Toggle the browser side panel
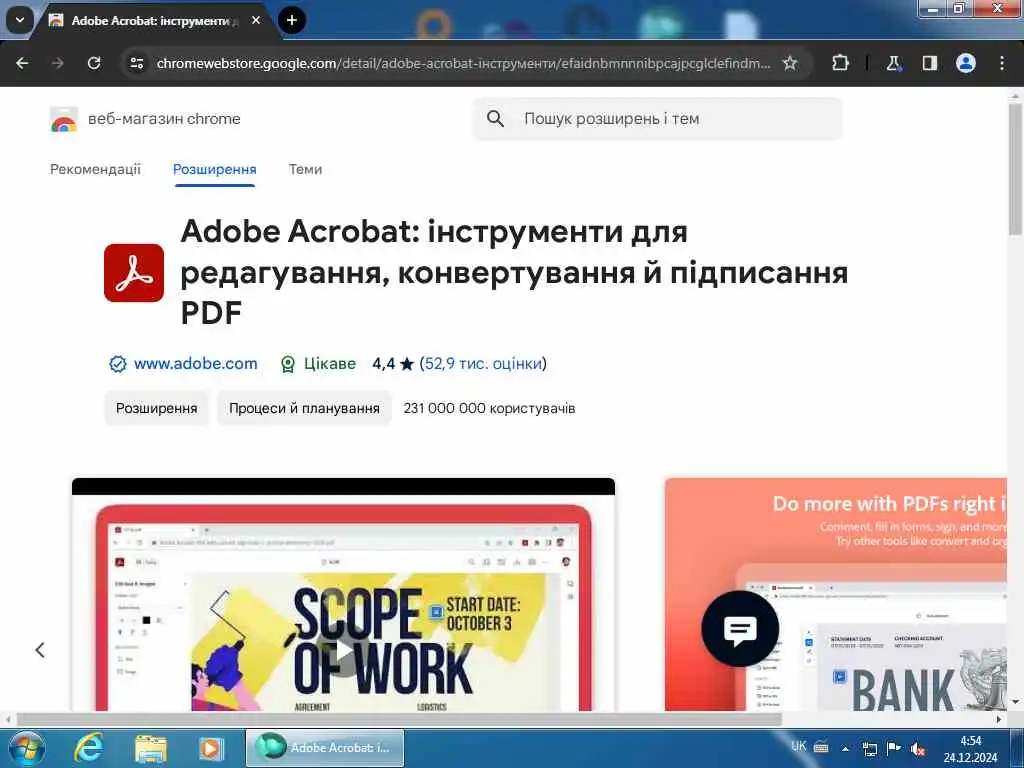 click(929, 63)
